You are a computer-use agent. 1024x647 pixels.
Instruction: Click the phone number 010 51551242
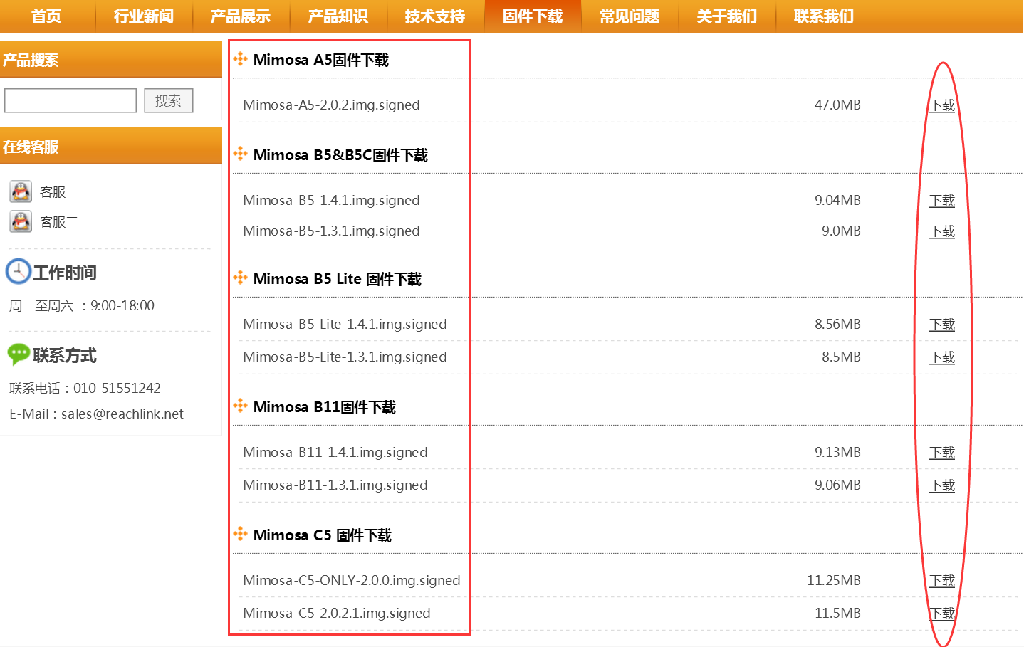117,388
